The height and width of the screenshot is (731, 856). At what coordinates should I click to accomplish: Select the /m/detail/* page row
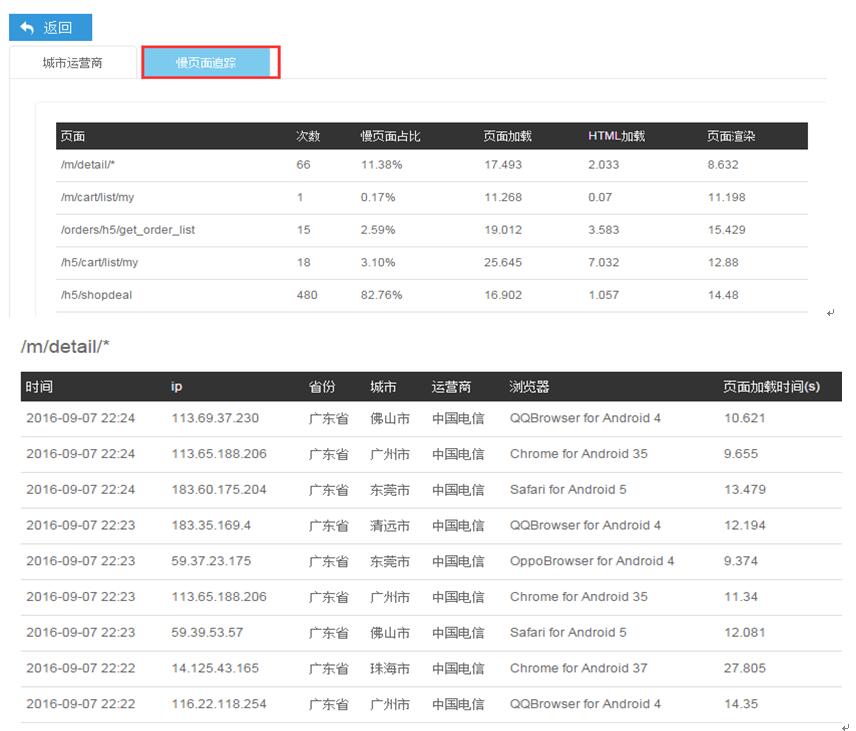(94, 165)
